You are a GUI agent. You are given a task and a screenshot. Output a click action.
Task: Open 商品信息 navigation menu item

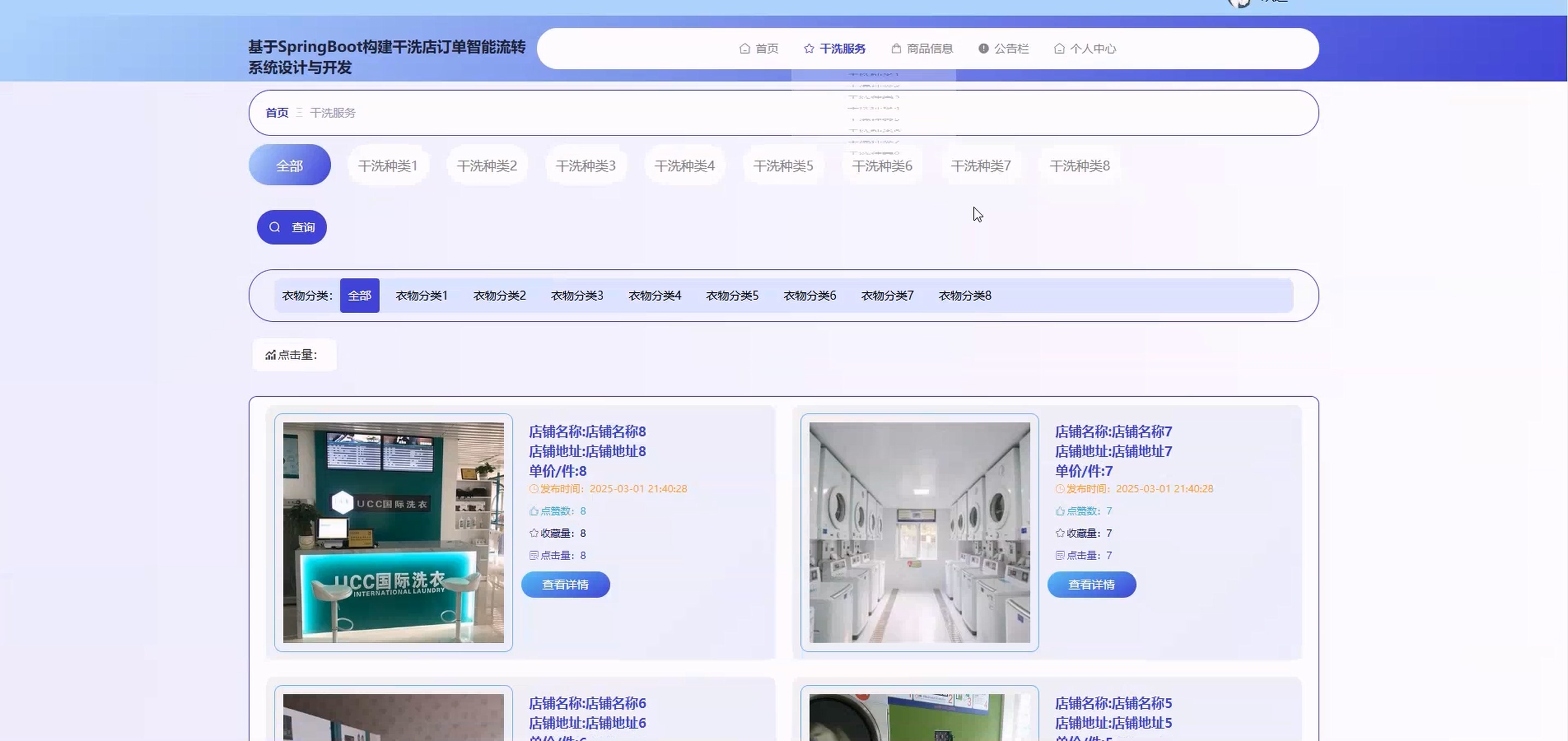click(929, 49)
